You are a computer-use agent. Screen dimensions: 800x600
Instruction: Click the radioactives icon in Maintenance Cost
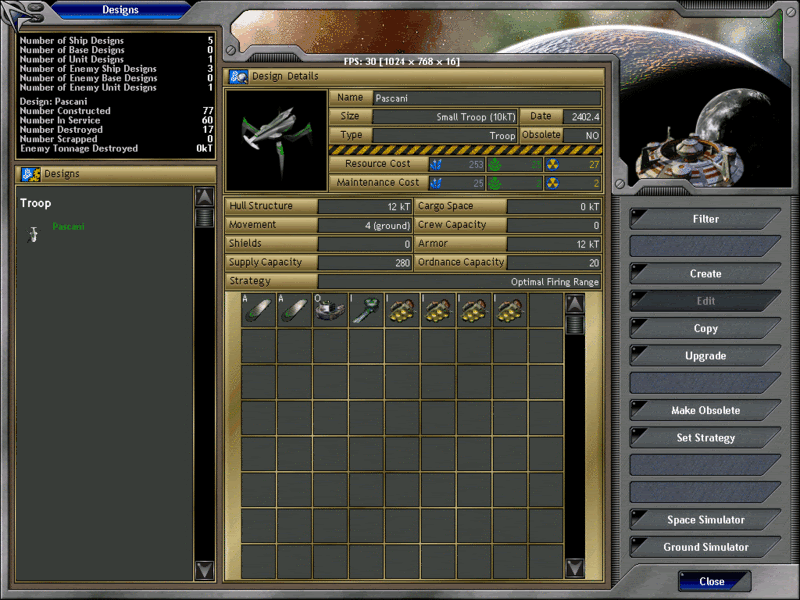[x=553, y=183]
